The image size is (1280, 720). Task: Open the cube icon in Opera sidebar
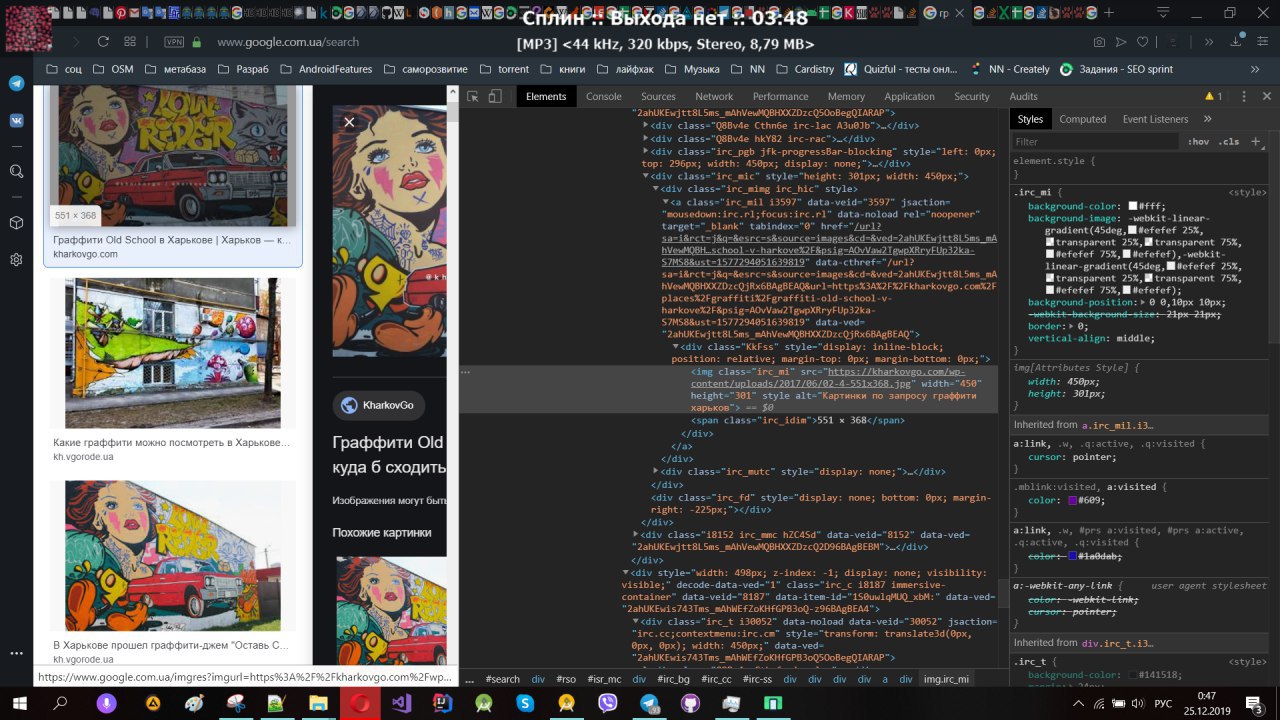(x=16, y=223)
